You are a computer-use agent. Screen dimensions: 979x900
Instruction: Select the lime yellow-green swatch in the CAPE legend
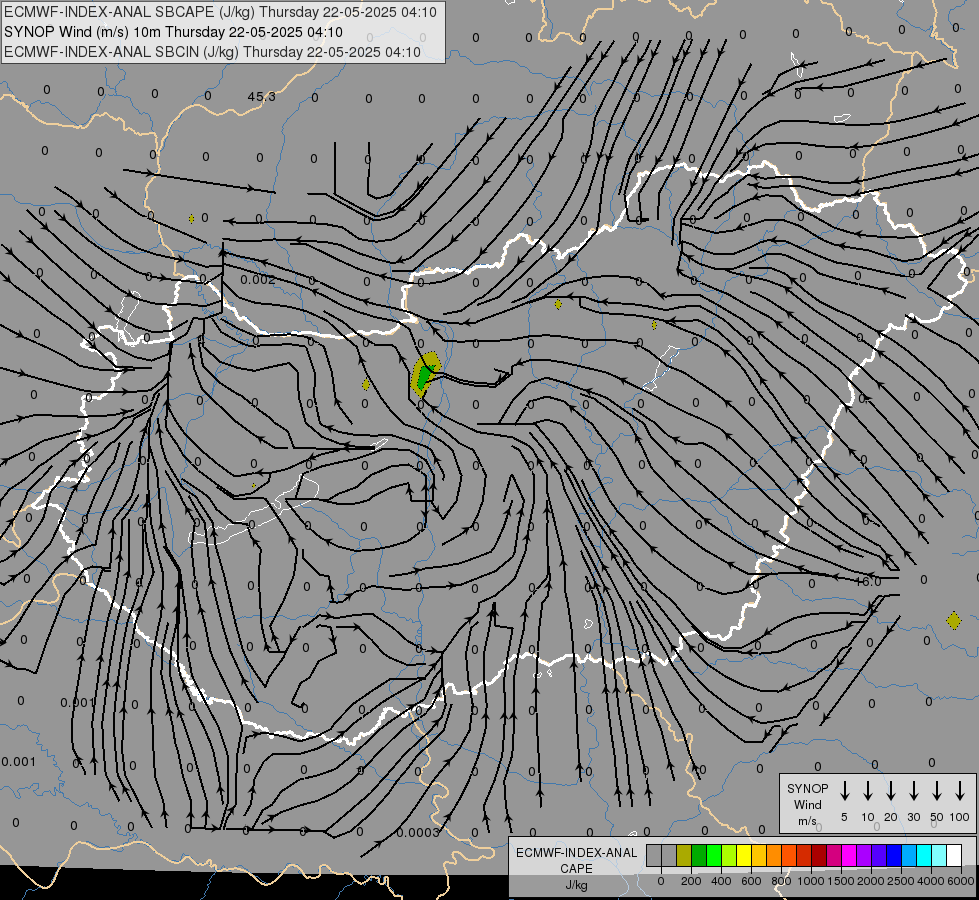tap(729, 855)
